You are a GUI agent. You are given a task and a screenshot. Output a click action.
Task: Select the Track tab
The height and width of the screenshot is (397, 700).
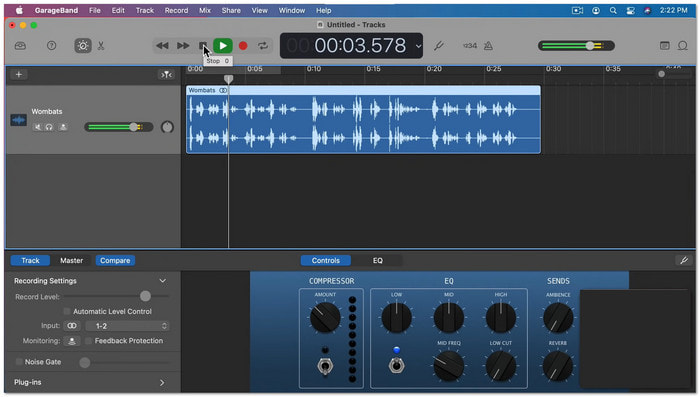coord(30,260)
